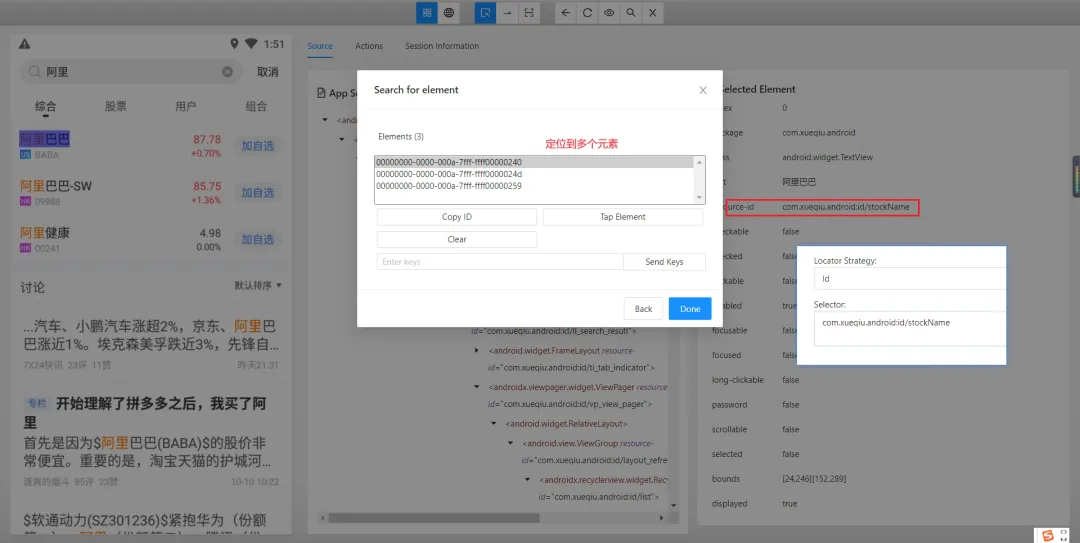
Task: Collapse the ViewPager vp_view_pager node
Action: click(477, 387)
